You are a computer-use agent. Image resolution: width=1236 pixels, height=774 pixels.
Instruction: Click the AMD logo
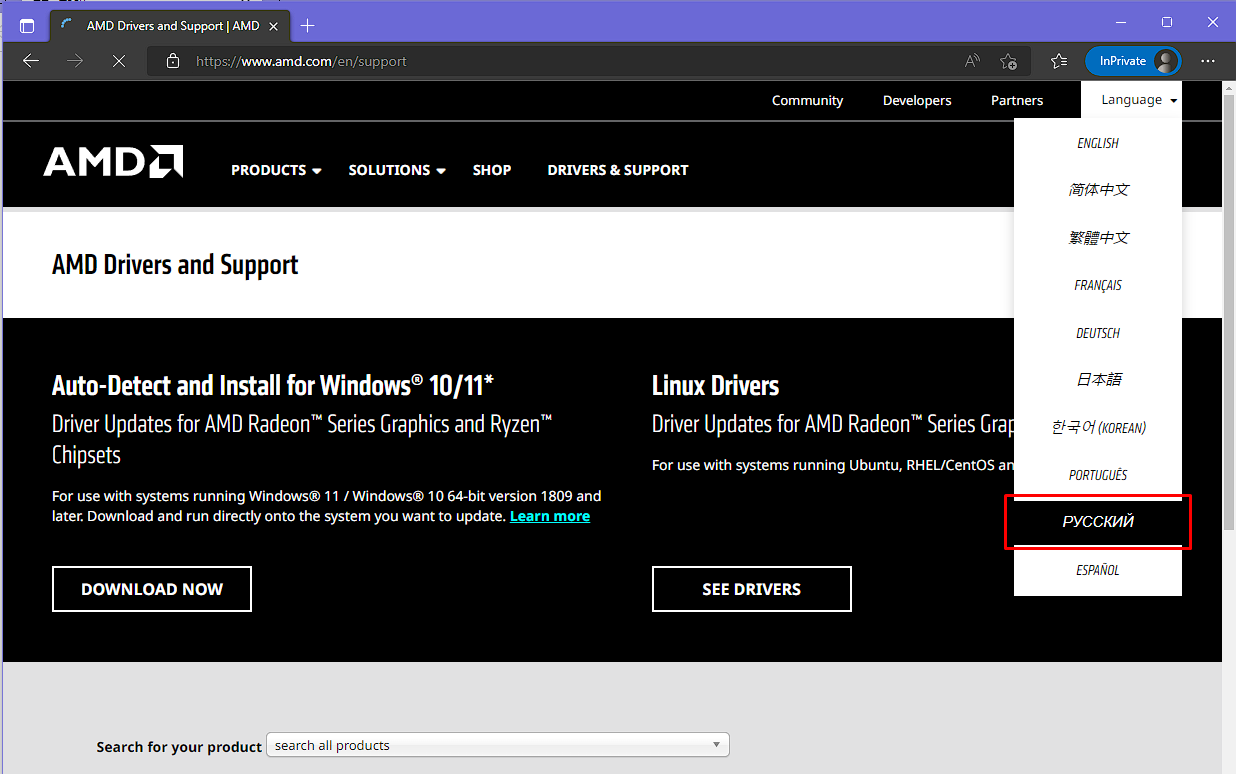point(113,162)
